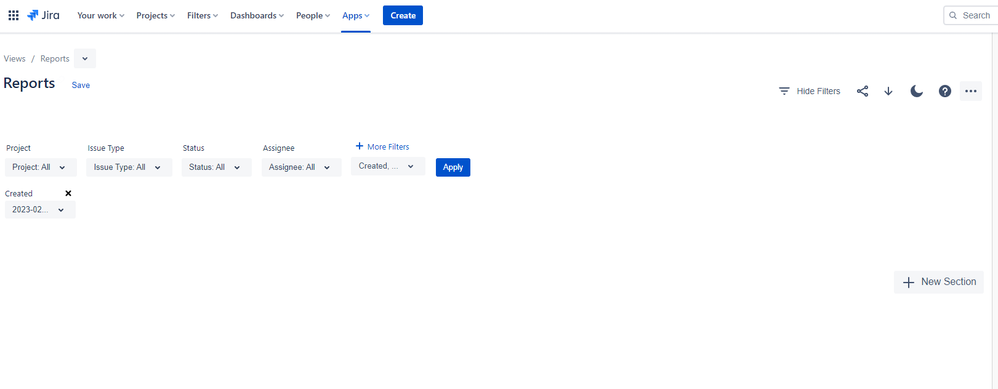Save the Reports view
The width and height of the screenshot is (998, 389).
click(81, 85)
